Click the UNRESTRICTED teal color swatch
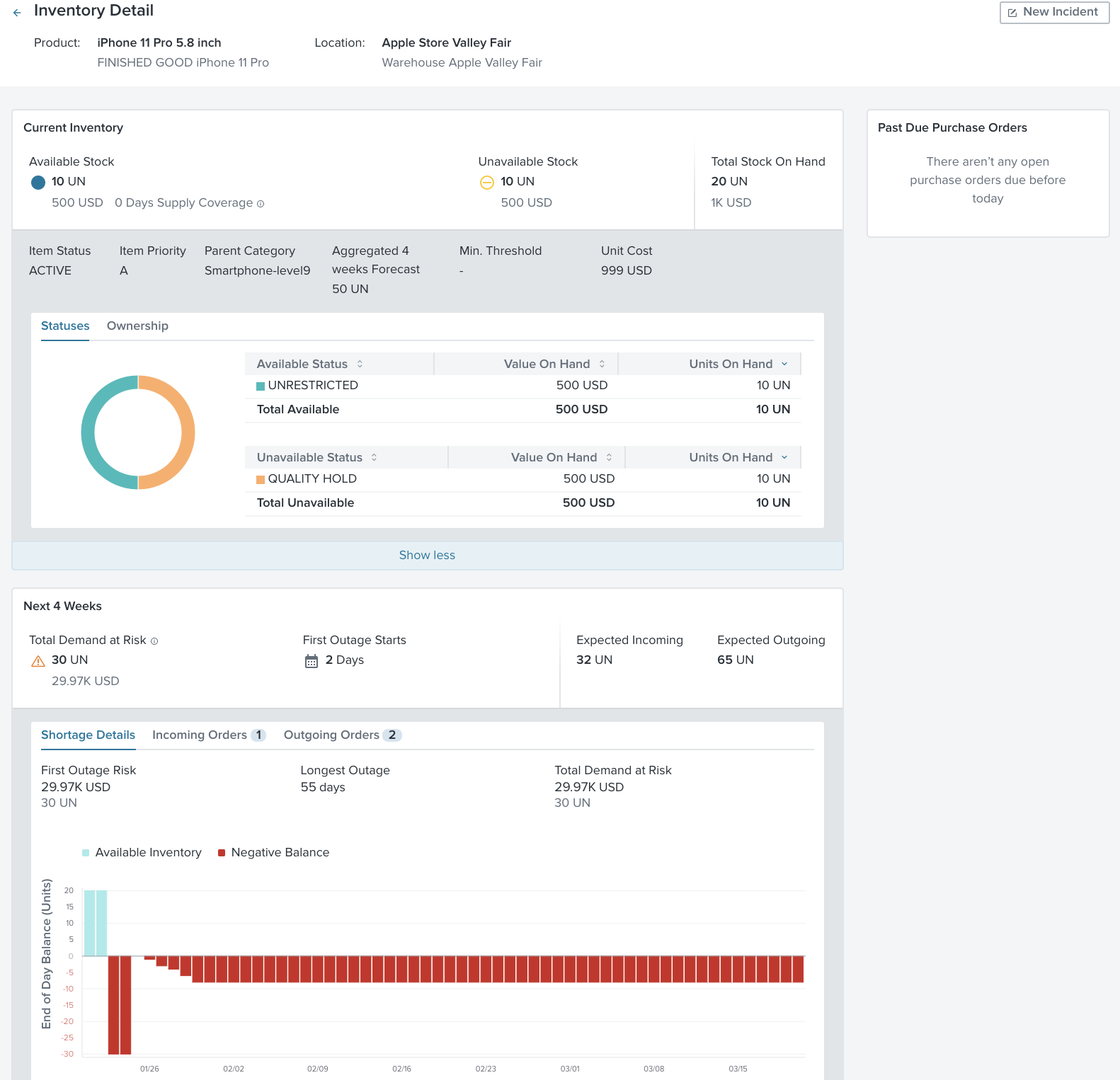The image size is (1120, 1080). pos(261,386)
